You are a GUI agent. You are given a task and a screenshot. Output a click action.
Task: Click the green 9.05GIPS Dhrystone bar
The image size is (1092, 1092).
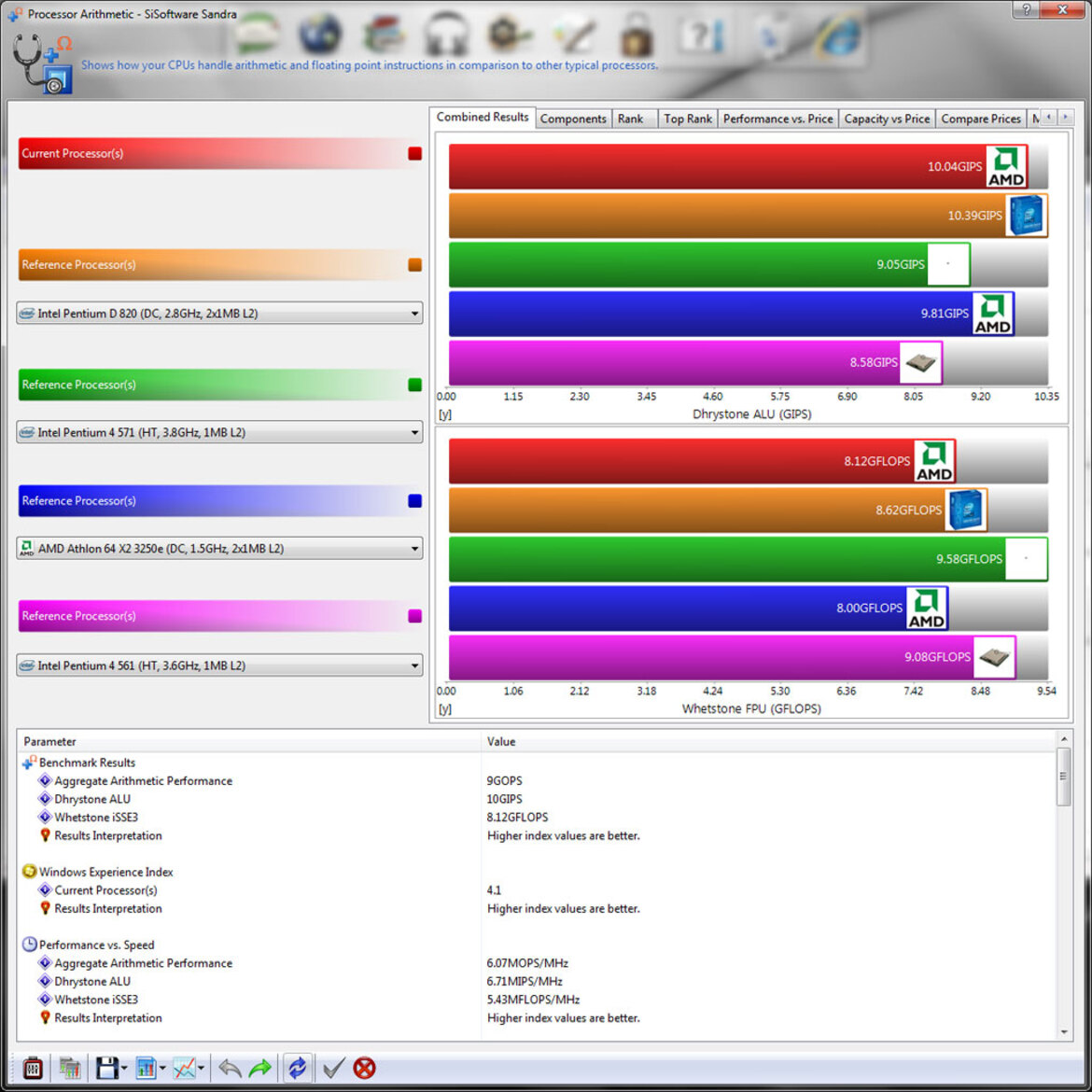pos(709,264)
